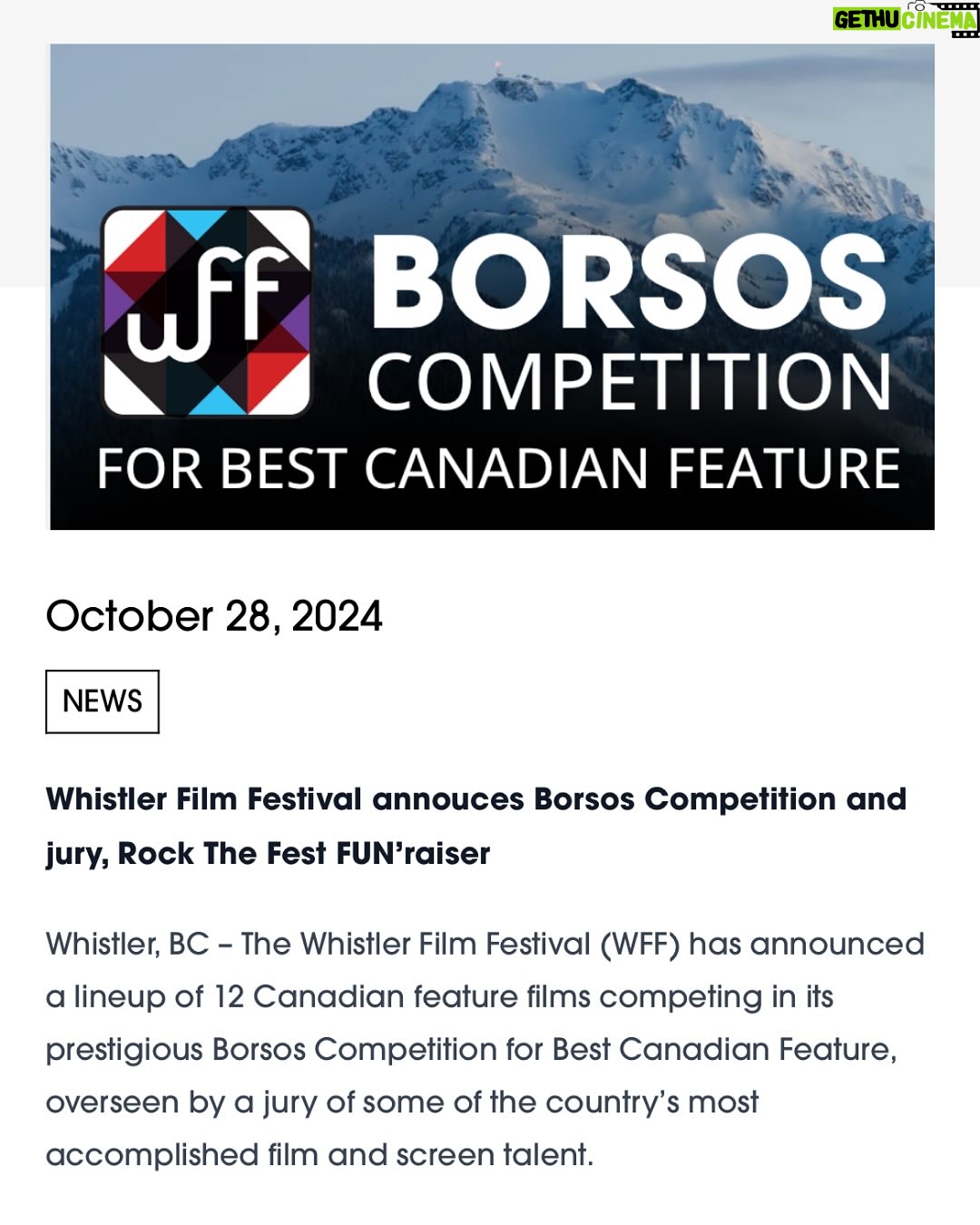Open the NEWS category tag

pyautogui.click(x=103, y=701)
